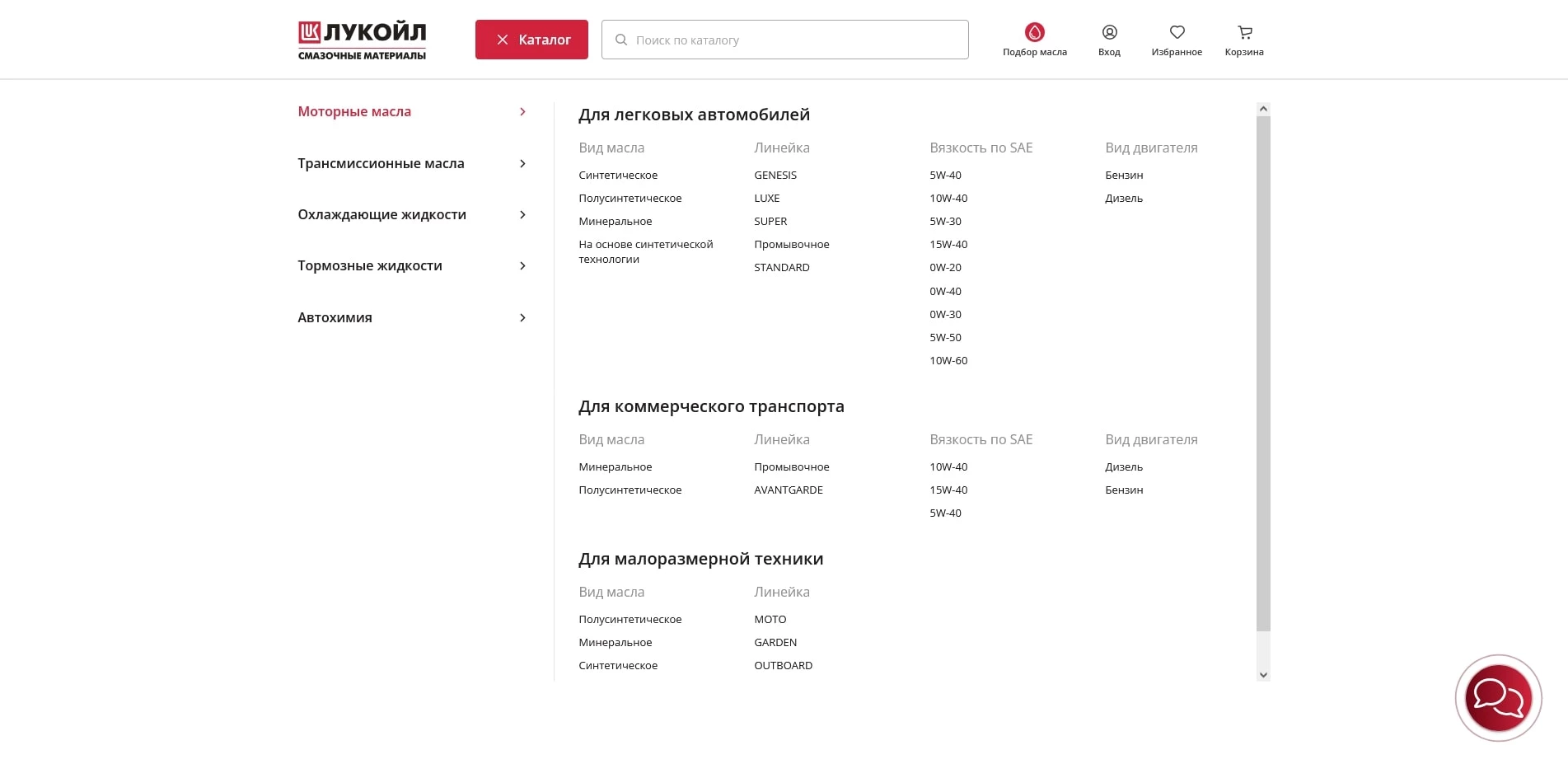Select Моторные масла category

coord(354,111)
